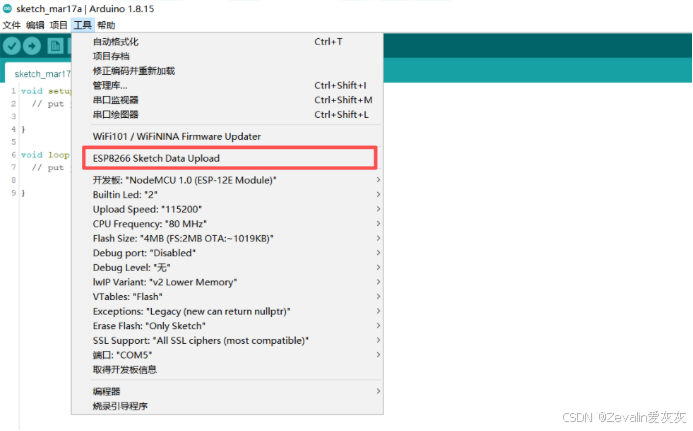The image size is (693, 431).
Task: Expand the Flash Size 4MB submenu
Action: coord(227,238)
